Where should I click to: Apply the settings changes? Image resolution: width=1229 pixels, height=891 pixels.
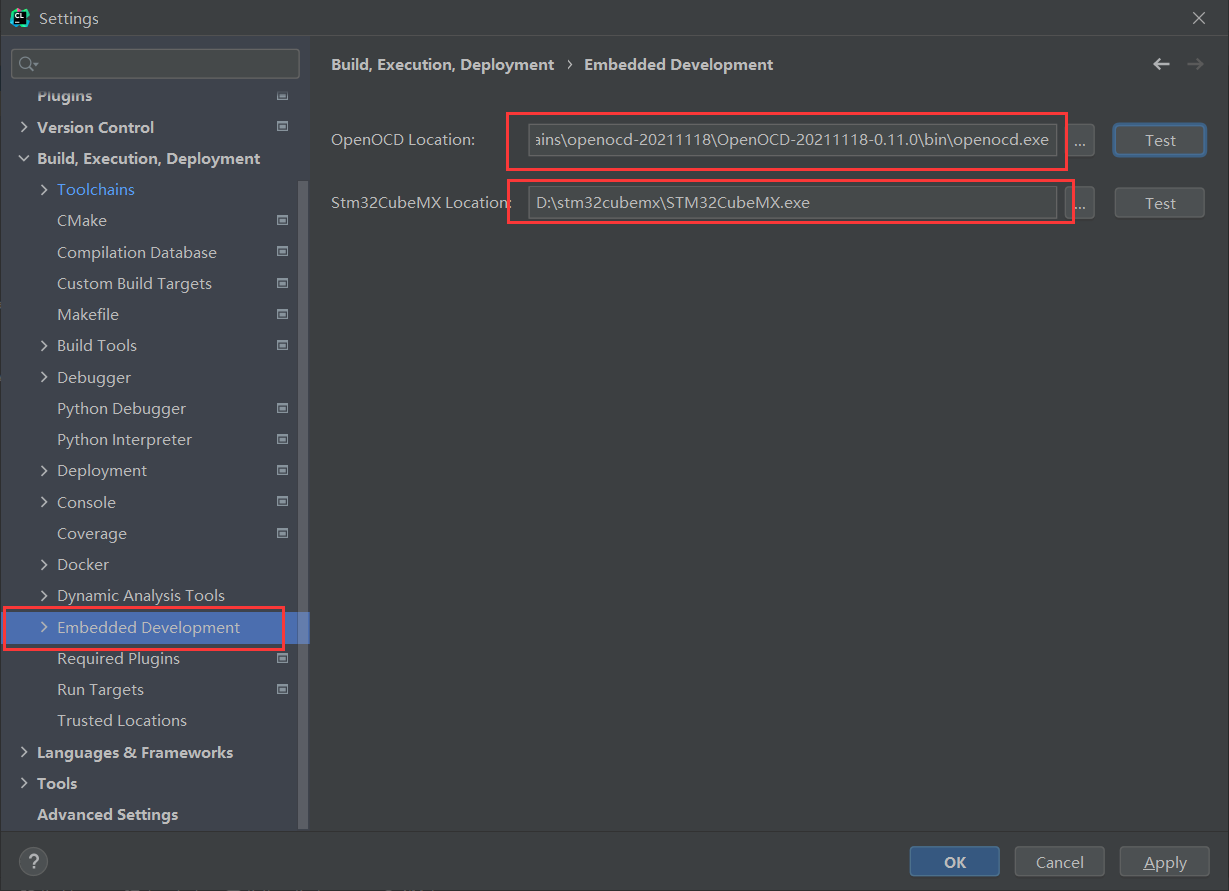(x=1165, y=862)
